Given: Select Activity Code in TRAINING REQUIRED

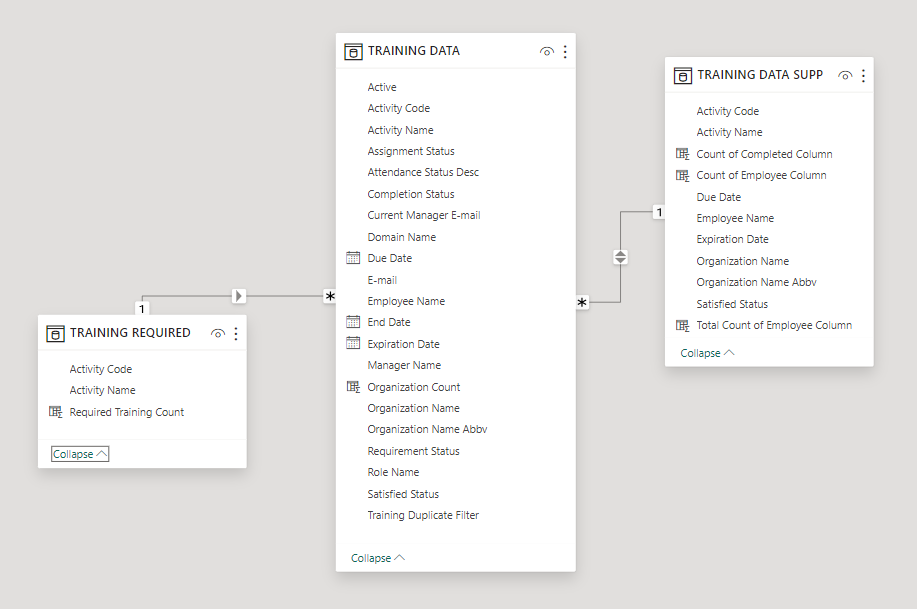Looking at the screenshot, I should pyautogui.click(x=101, y=369).
